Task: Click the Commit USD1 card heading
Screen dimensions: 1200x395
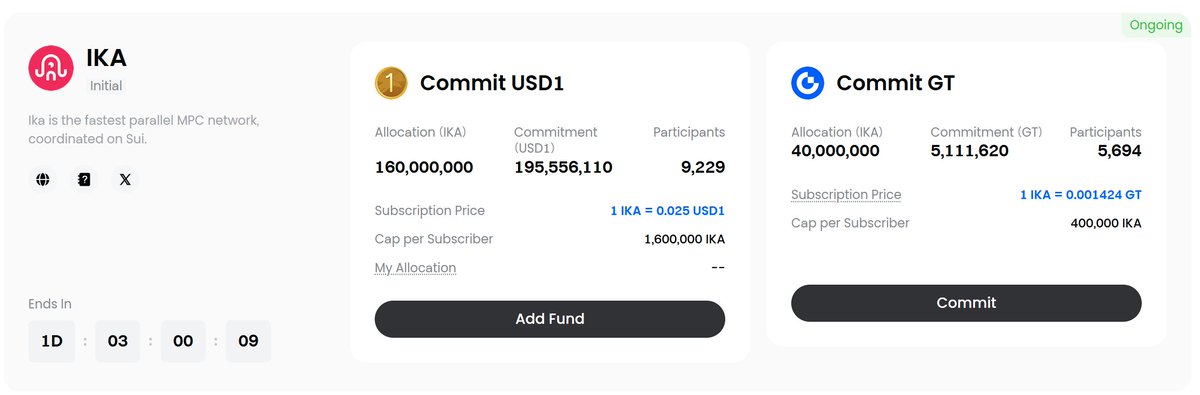Action: [x=492, y=83]
